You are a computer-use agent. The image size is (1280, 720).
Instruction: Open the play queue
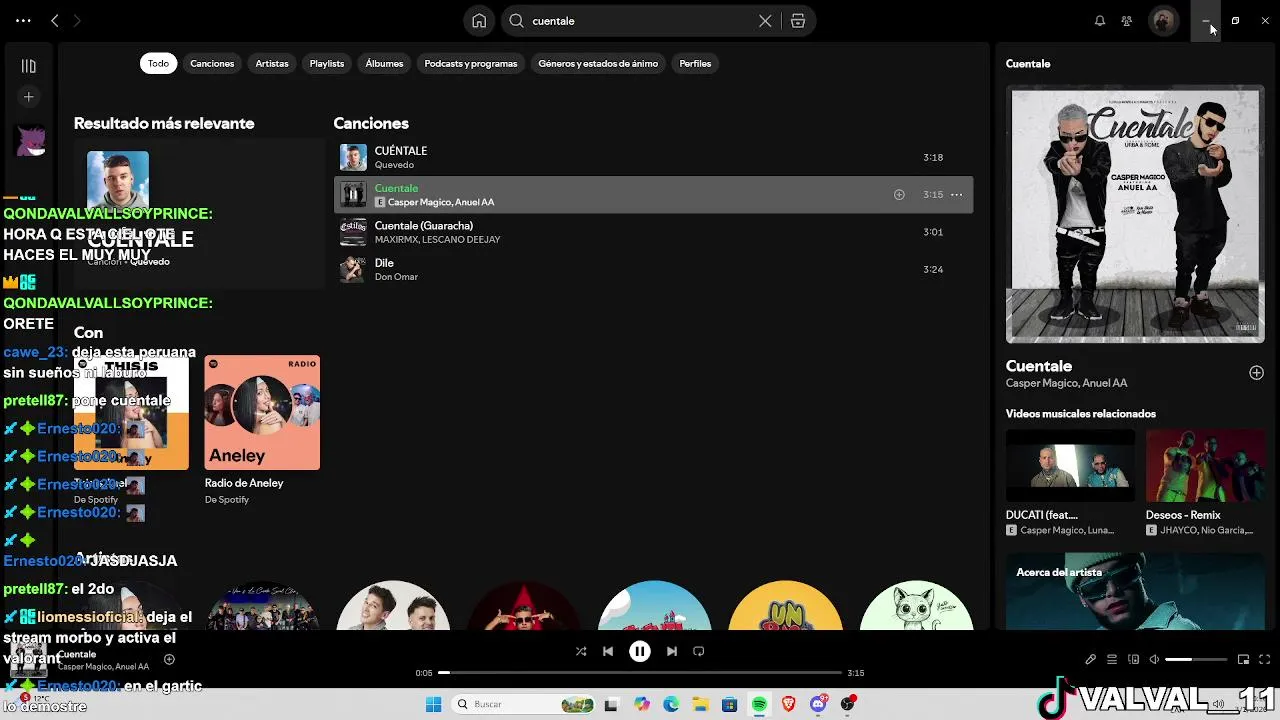click(1112, 660)
